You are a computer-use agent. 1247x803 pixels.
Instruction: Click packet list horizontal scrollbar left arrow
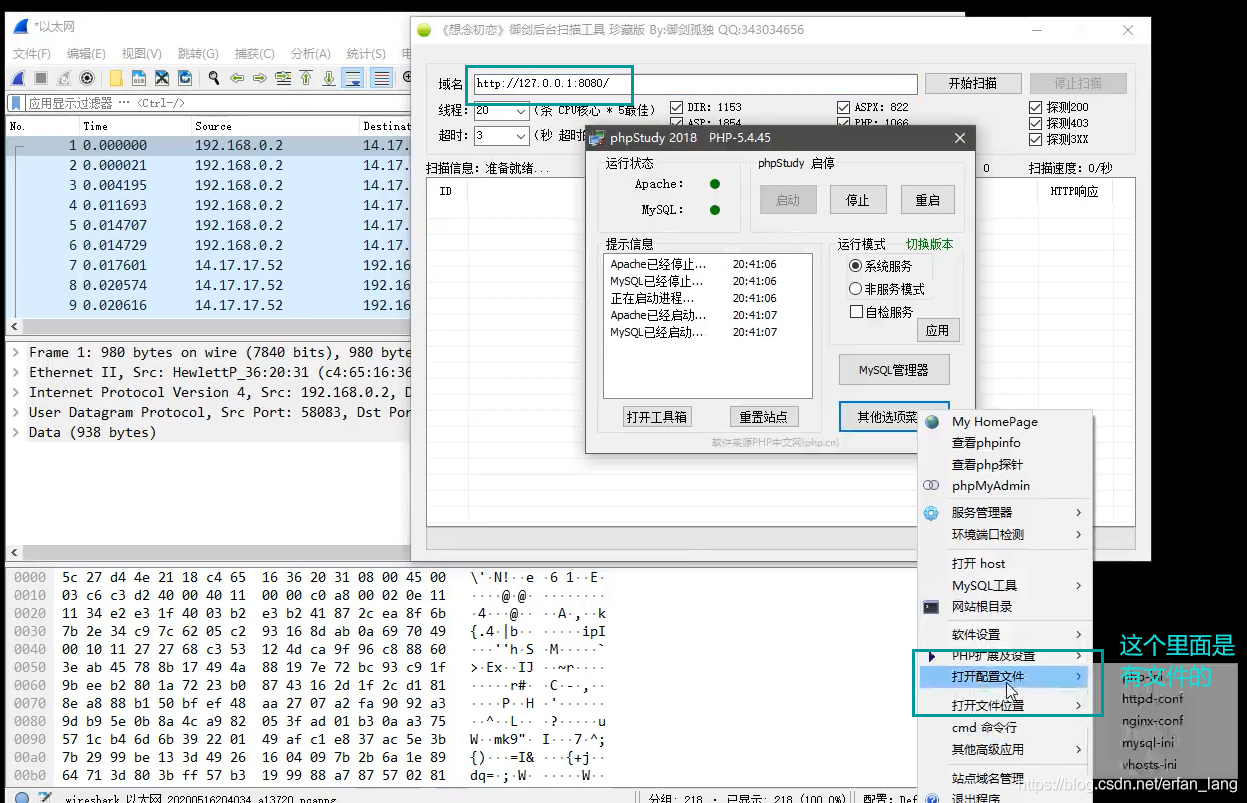(13, 327)
